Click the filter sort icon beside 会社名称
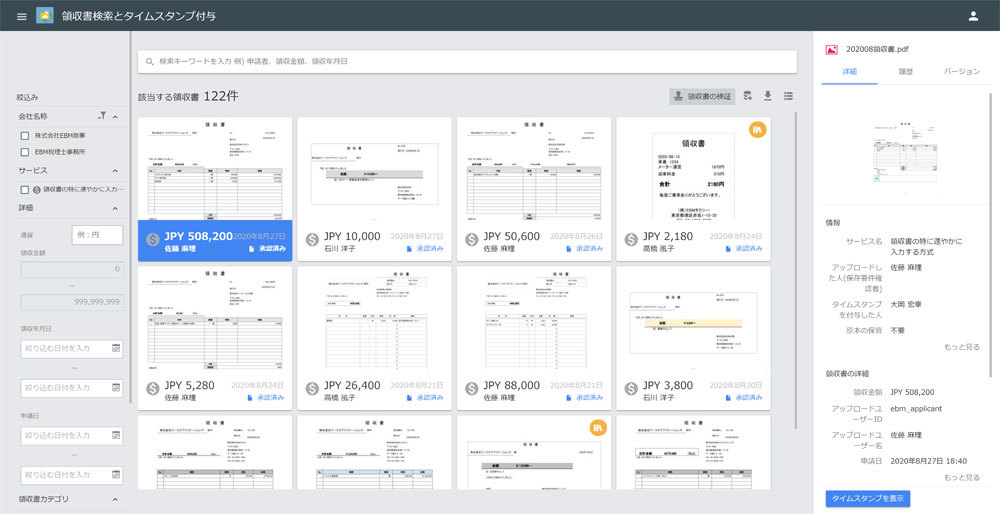The image size is (1000, 514). tap(102, 116)
